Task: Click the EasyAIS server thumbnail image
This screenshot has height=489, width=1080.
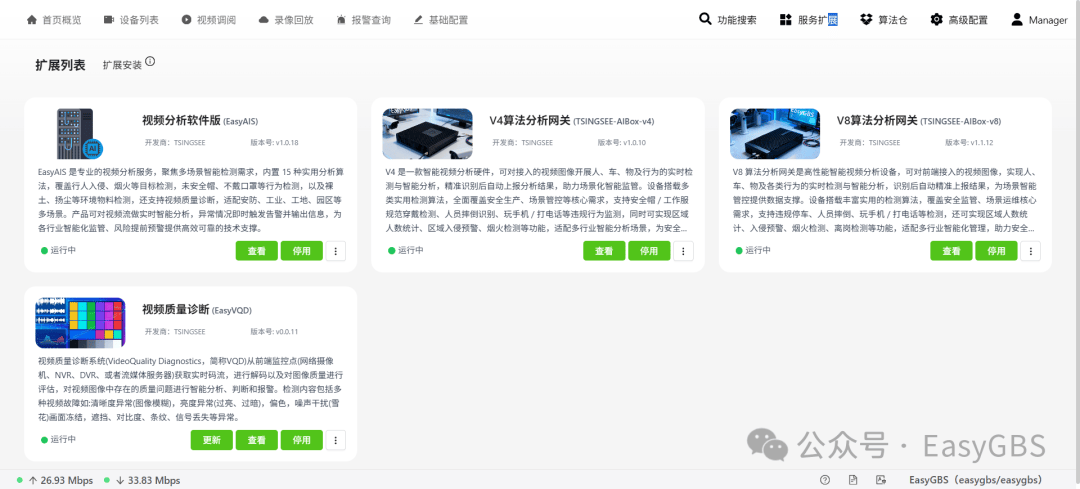Action: [x=80, y=134]
